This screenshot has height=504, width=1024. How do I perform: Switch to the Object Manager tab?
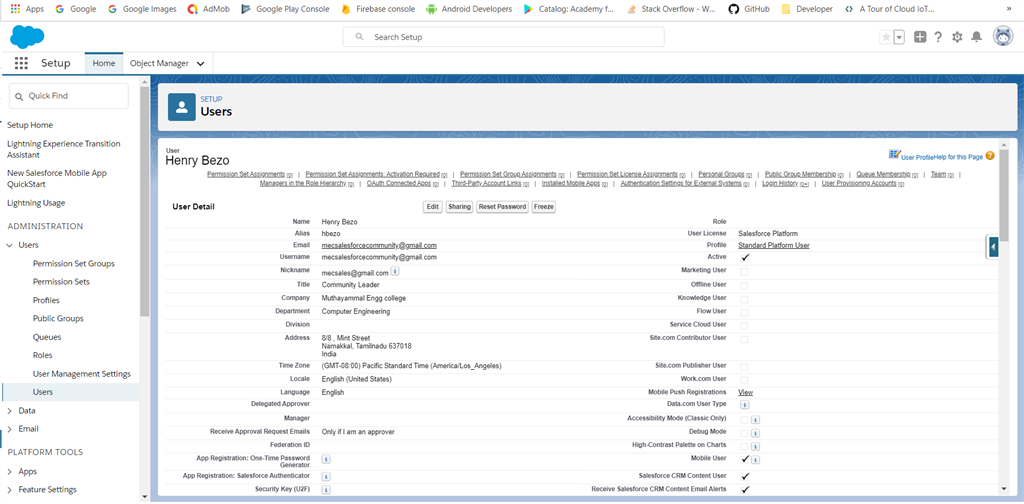pyautogui.click(x=159, y=63)
